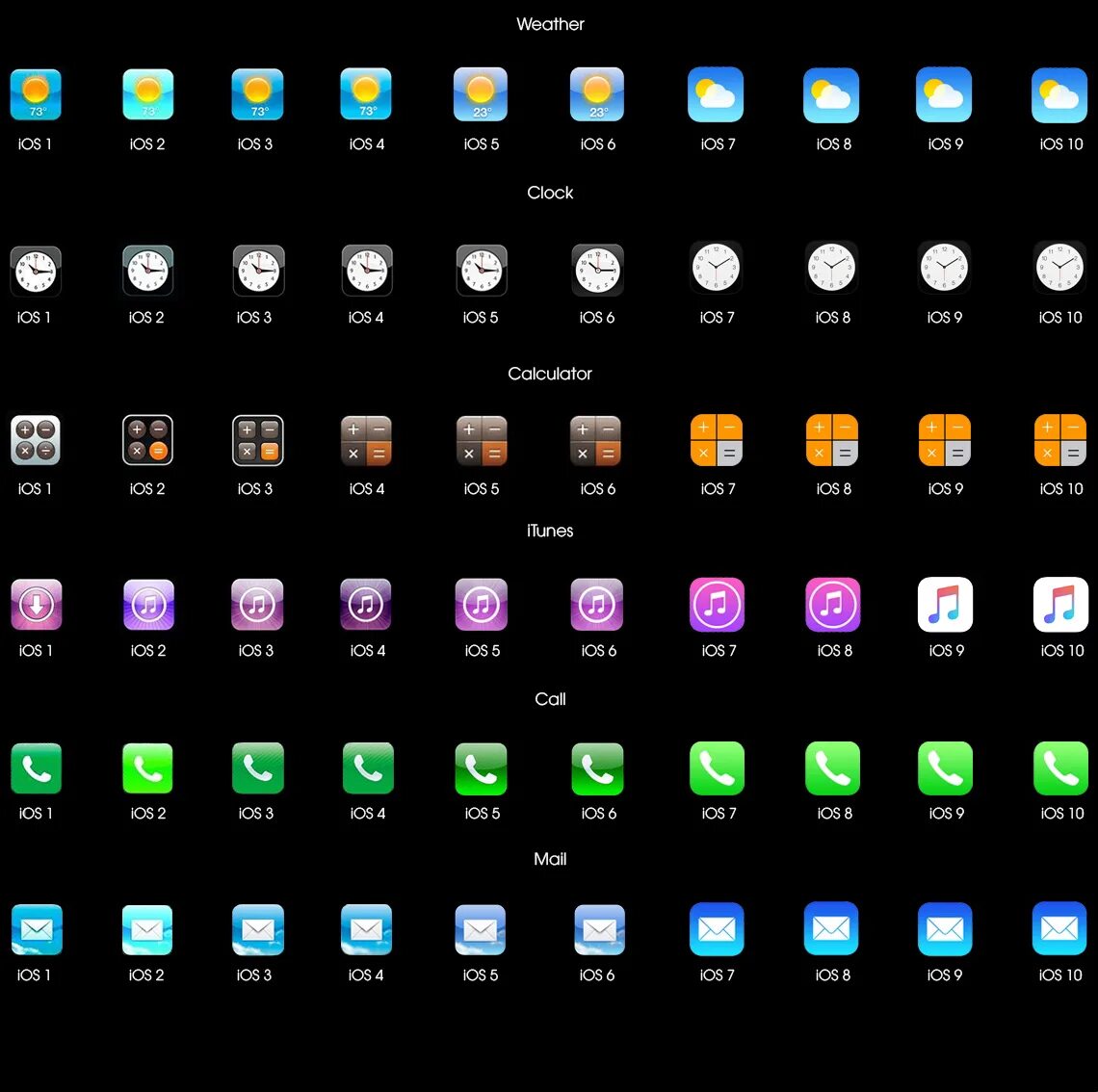The image size is (1098, 1092).
Task: Click the iOS 7 iTunes icon
Action: pos(717,604)
